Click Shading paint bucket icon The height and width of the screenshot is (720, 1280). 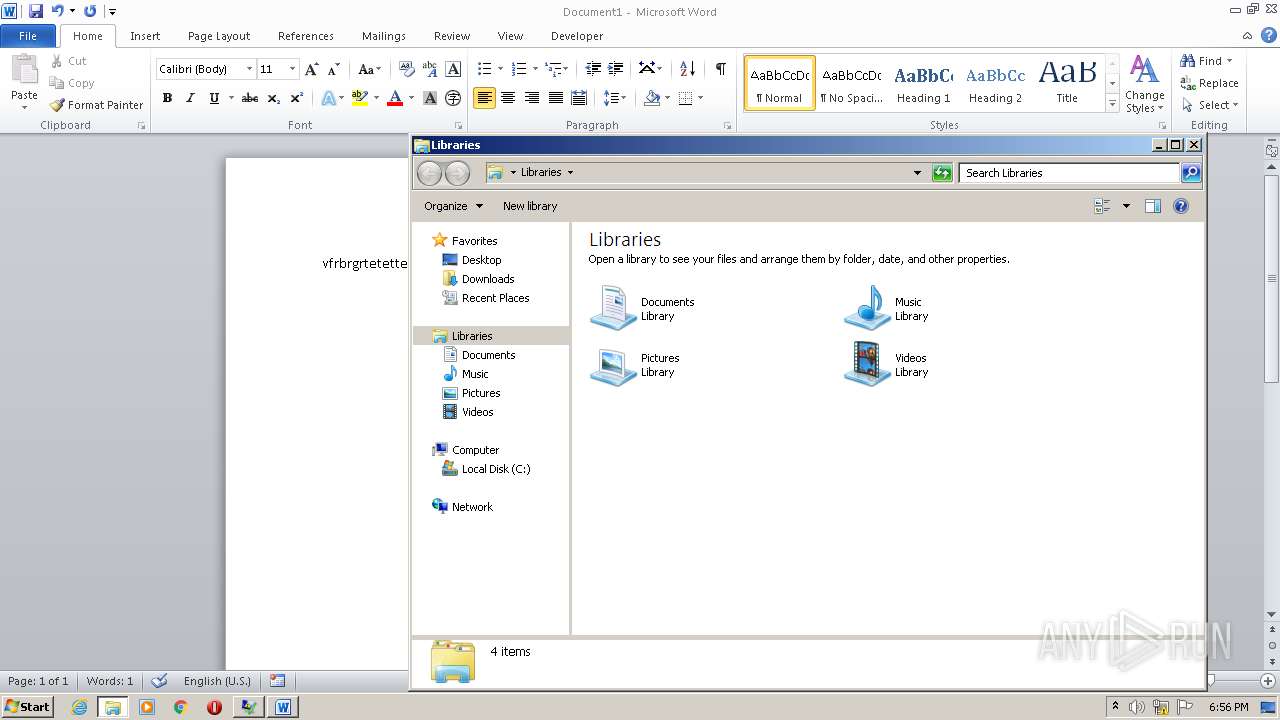click(x=652, y=98)
